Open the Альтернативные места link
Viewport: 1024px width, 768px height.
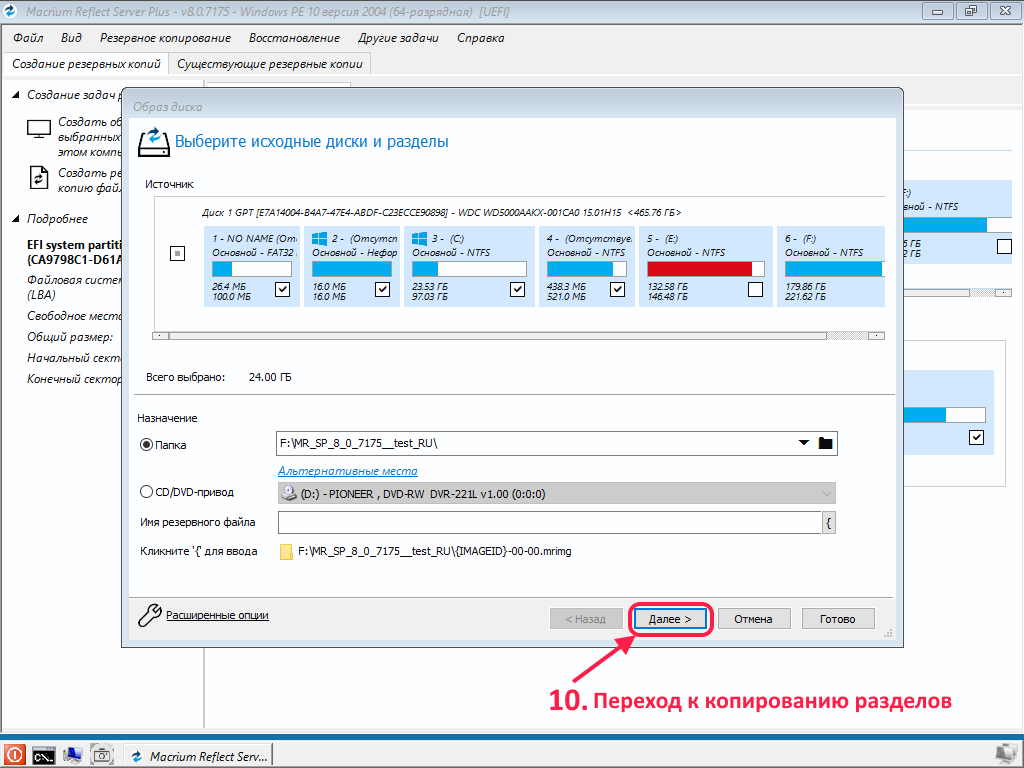tap(347, 471)
